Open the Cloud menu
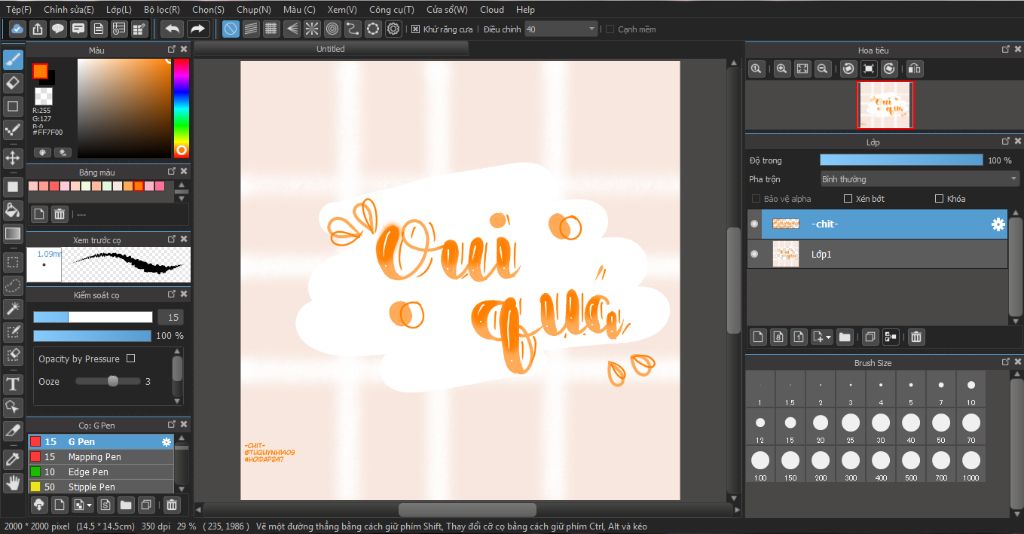This screenshot has height=534, width=1024. [x=492, y=10]
